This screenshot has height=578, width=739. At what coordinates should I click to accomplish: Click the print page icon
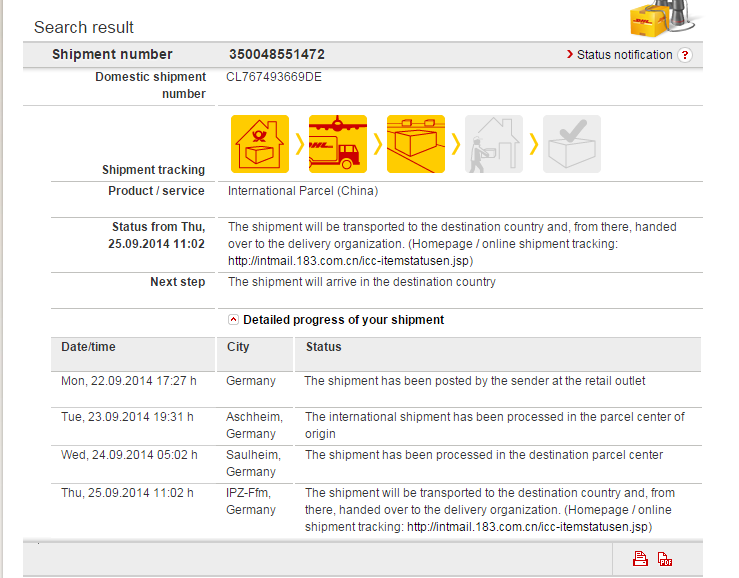click(640, 560)
